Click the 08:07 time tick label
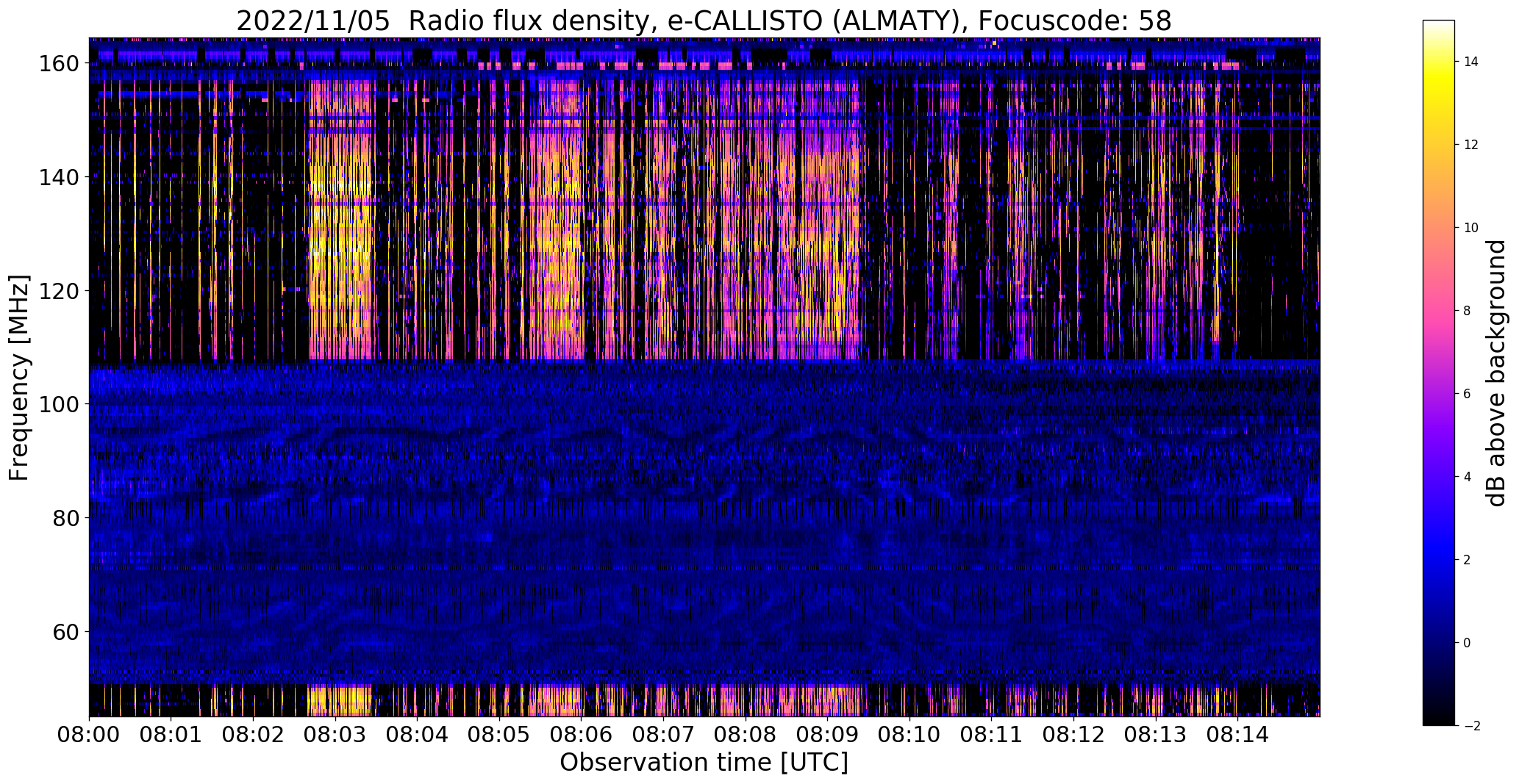 [663, 733]
